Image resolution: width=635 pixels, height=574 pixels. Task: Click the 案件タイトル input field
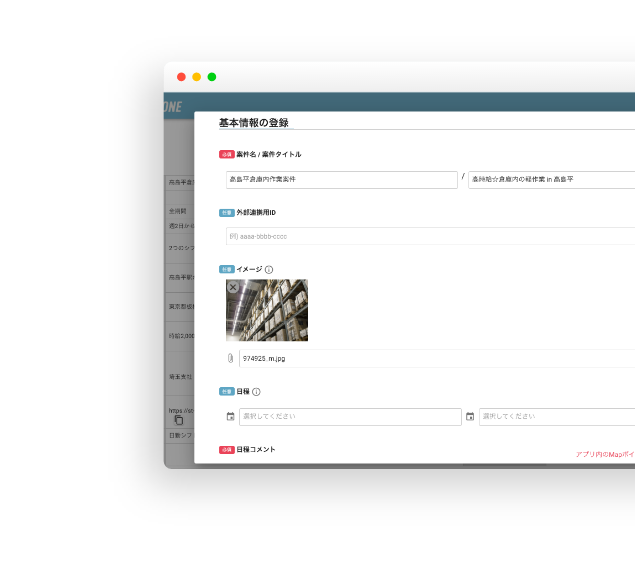tap(552, 179)
